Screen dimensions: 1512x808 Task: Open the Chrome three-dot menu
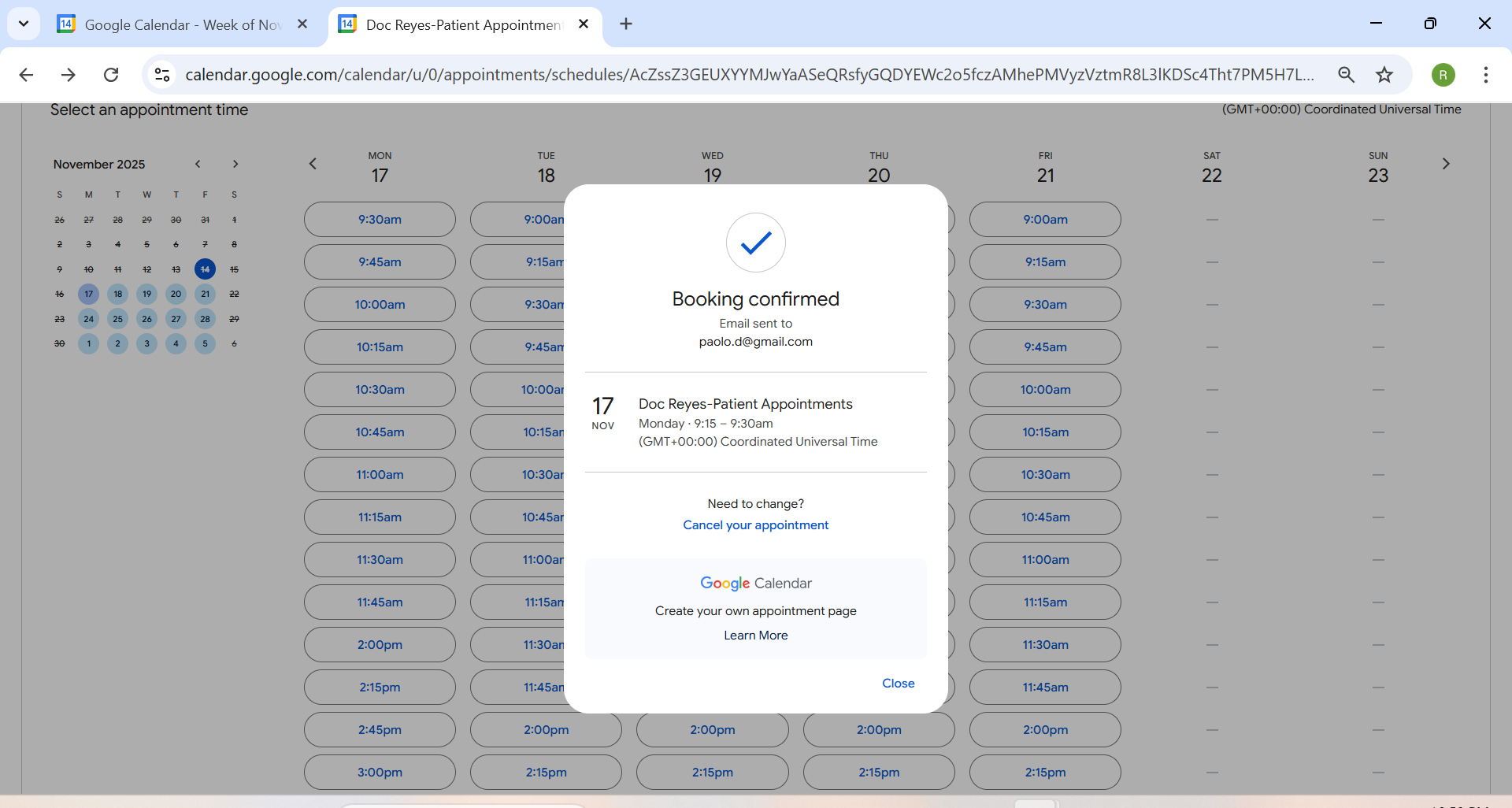(x=1485, y=75)
